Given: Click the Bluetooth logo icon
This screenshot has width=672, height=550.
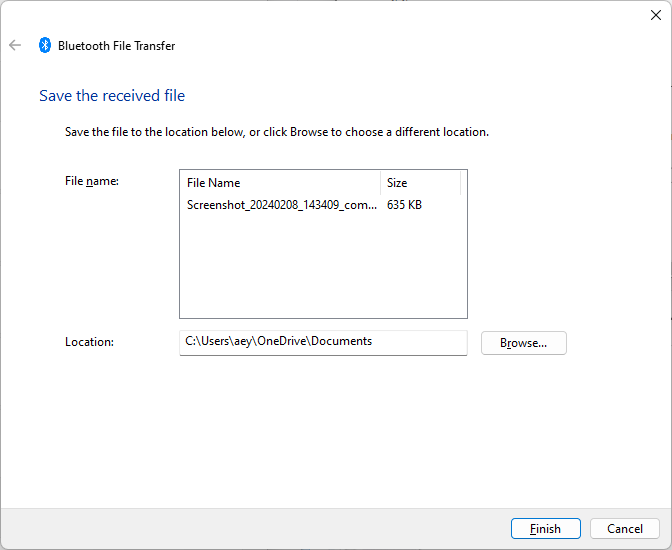Looking at the screenshot, I should click(x=45, y=45).
